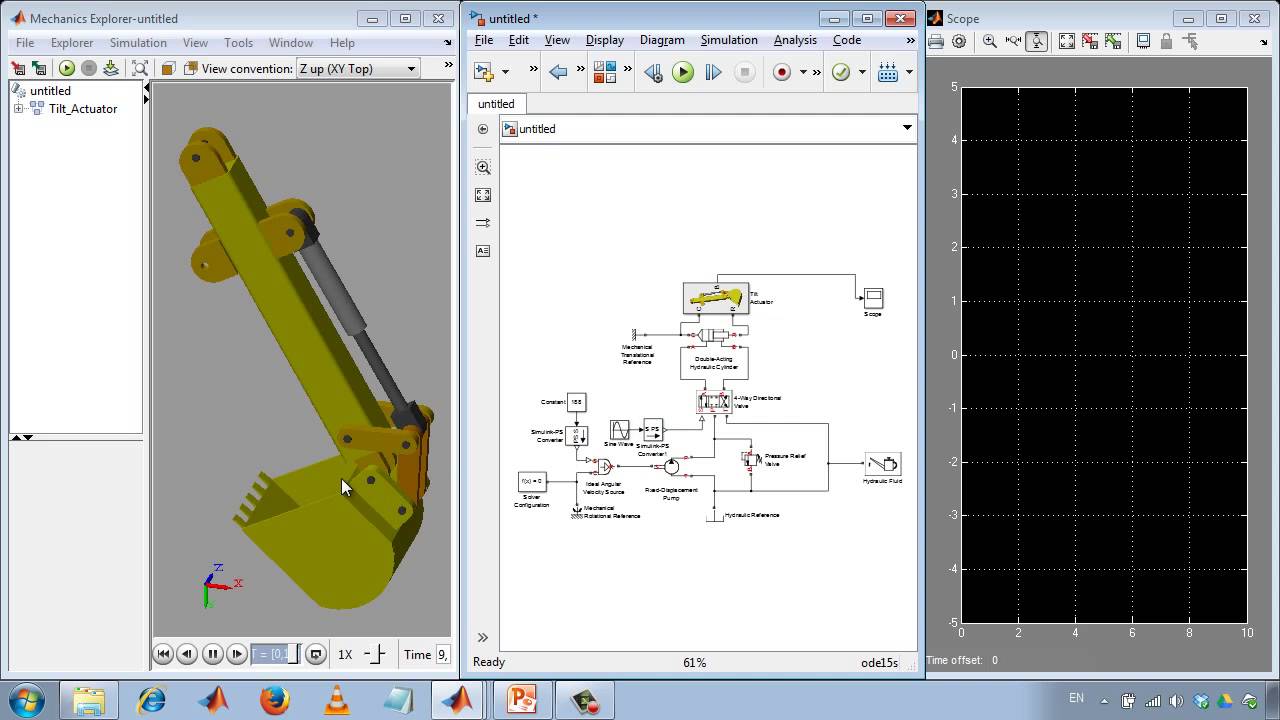Select the untitled model tab in Simulink
Viewport: 1280px width, 720px height.
[496, 104]
